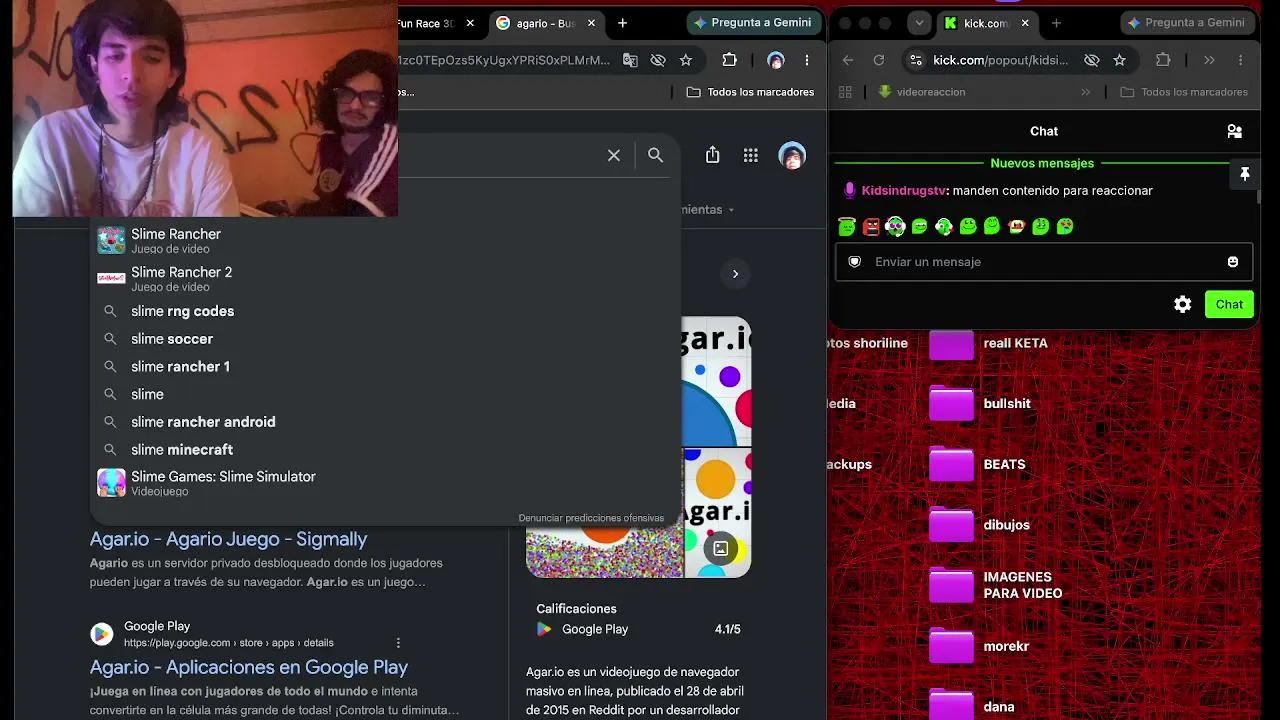Open the Kick chat user list icon
Image resolution: width=1280 pixels, height=720 pixels.
tap(1234, 131)
